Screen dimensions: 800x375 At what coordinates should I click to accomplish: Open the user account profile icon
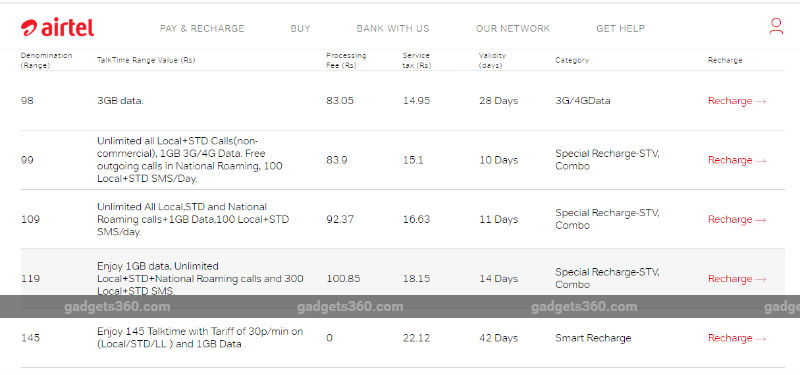pos(776,27)
